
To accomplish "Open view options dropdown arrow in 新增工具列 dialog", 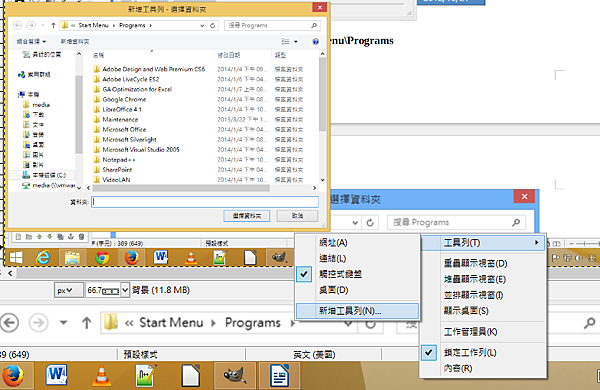I will click(x=296, y=41).
